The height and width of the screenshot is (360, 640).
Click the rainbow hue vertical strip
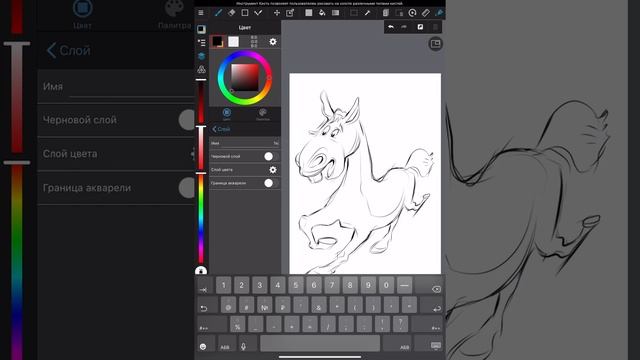click(x=201, y=219)
